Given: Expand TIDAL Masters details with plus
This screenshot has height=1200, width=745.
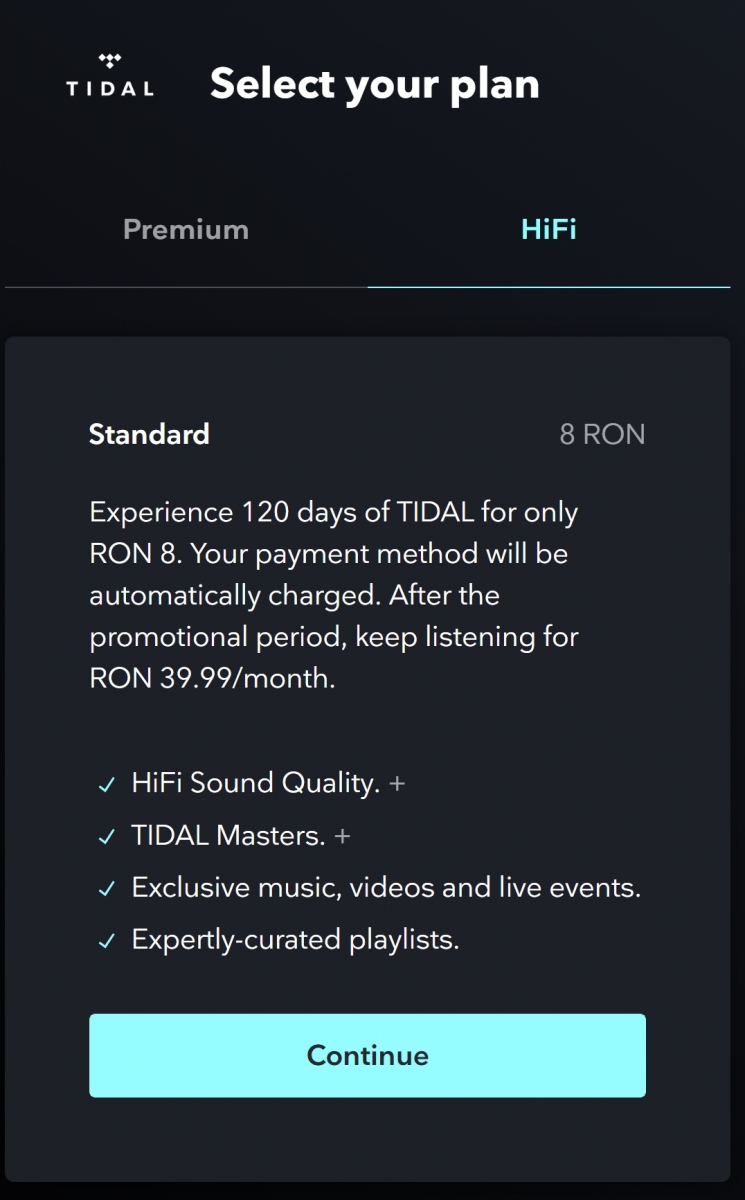Looking at the screenshot, I should coord(342,836).
